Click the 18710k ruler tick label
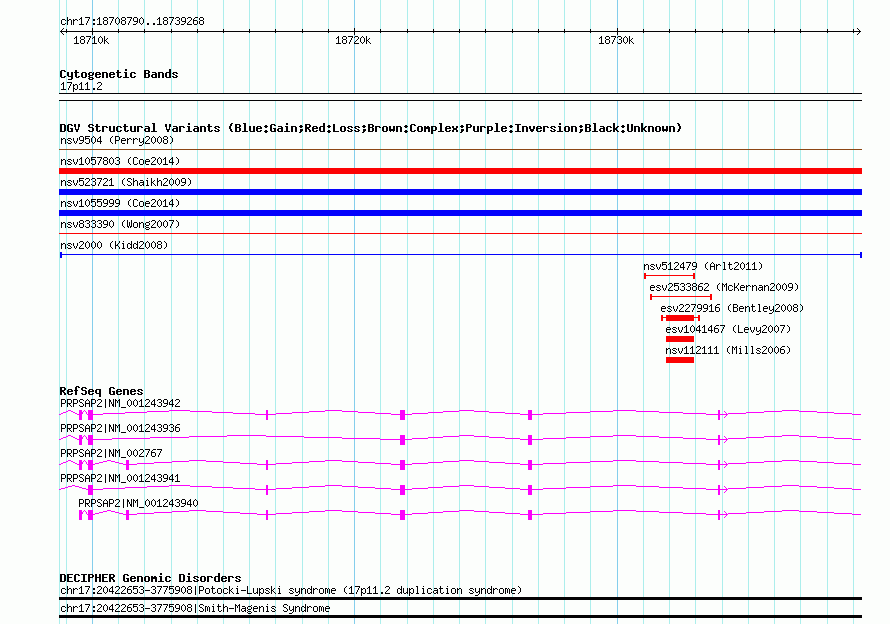This screenshot has height=624, width=890. 91,40
